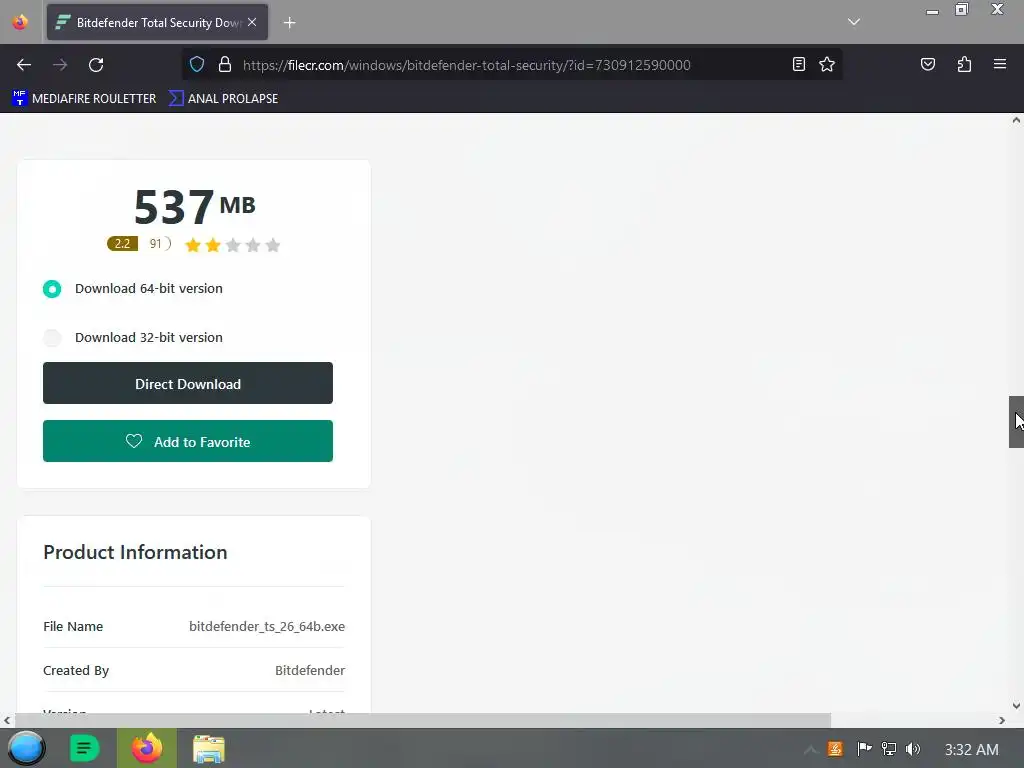Click the 537 MB file size text
Viewport: 1024px width, 768px height.
(195, 206)
